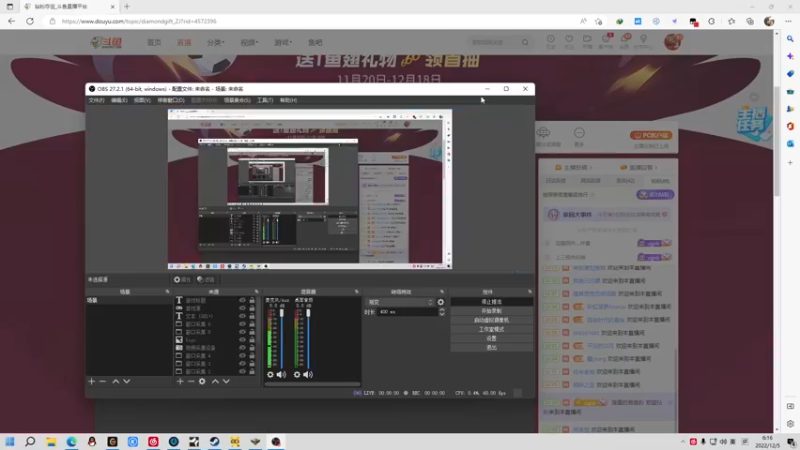Click microphone channel blue volume slider
Screen dimensions: 800x450
[x=282, y=338]
